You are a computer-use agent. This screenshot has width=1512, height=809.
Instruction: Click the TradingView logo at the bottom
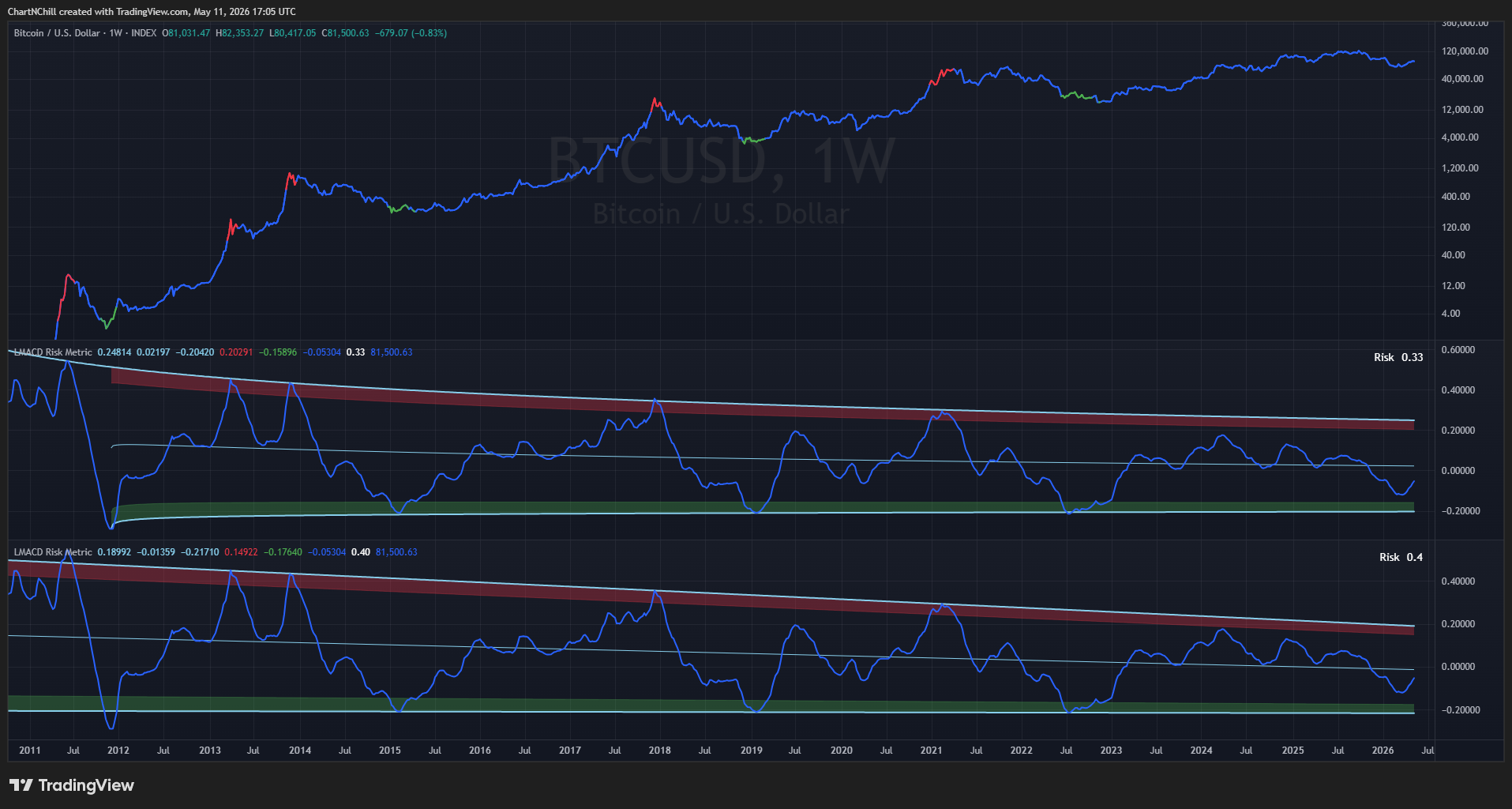coord(72,785)
